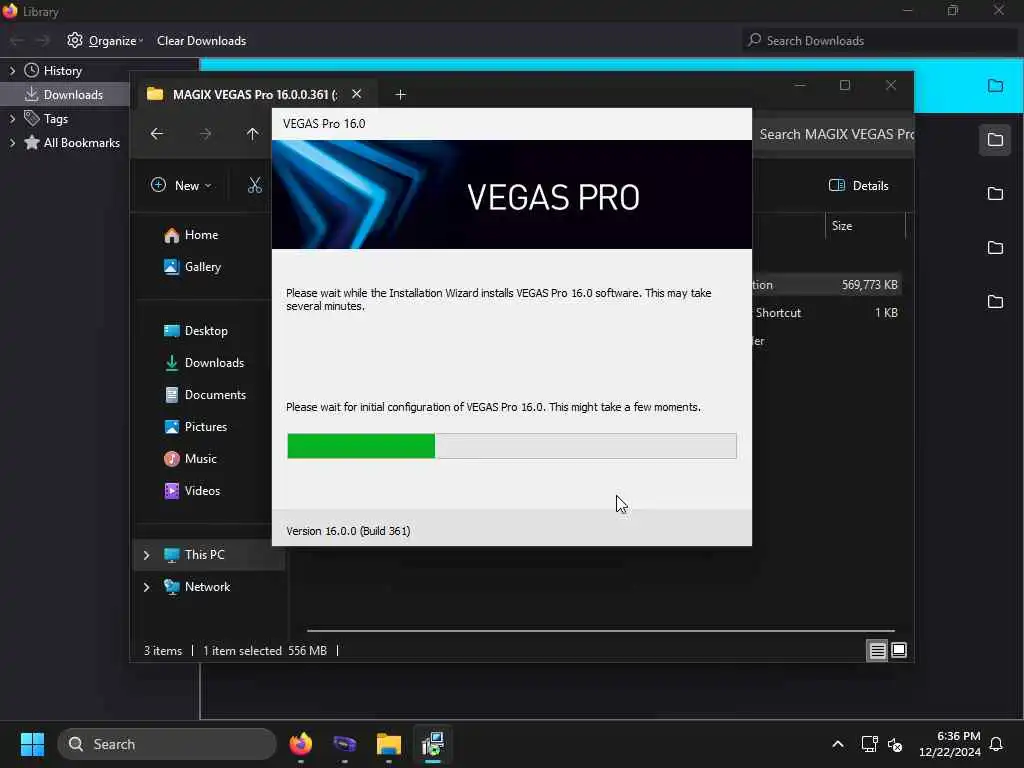Click Version 16.0.0 (Build 361) text
Image resolution: width=1024 pixels, height=768 pixels.
[x=348, y=531]
